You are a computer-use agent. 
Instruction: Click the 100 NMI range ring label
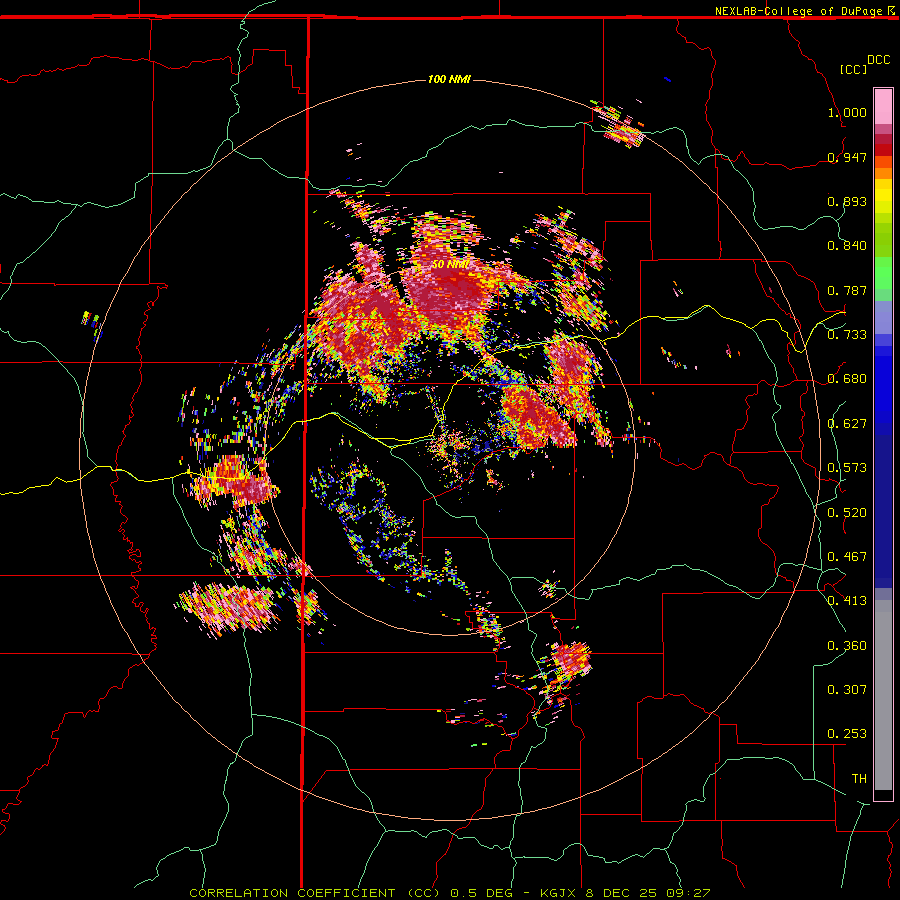click(x=449, y=79)
